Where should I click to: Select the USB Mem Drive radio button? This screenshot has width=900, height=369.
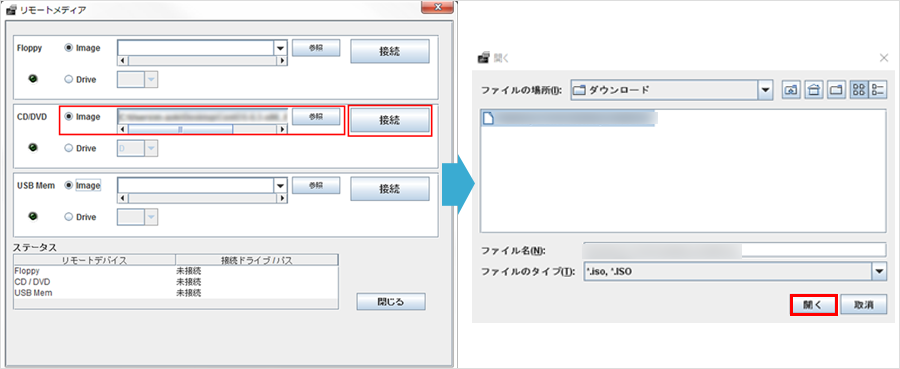click(69, 217)
